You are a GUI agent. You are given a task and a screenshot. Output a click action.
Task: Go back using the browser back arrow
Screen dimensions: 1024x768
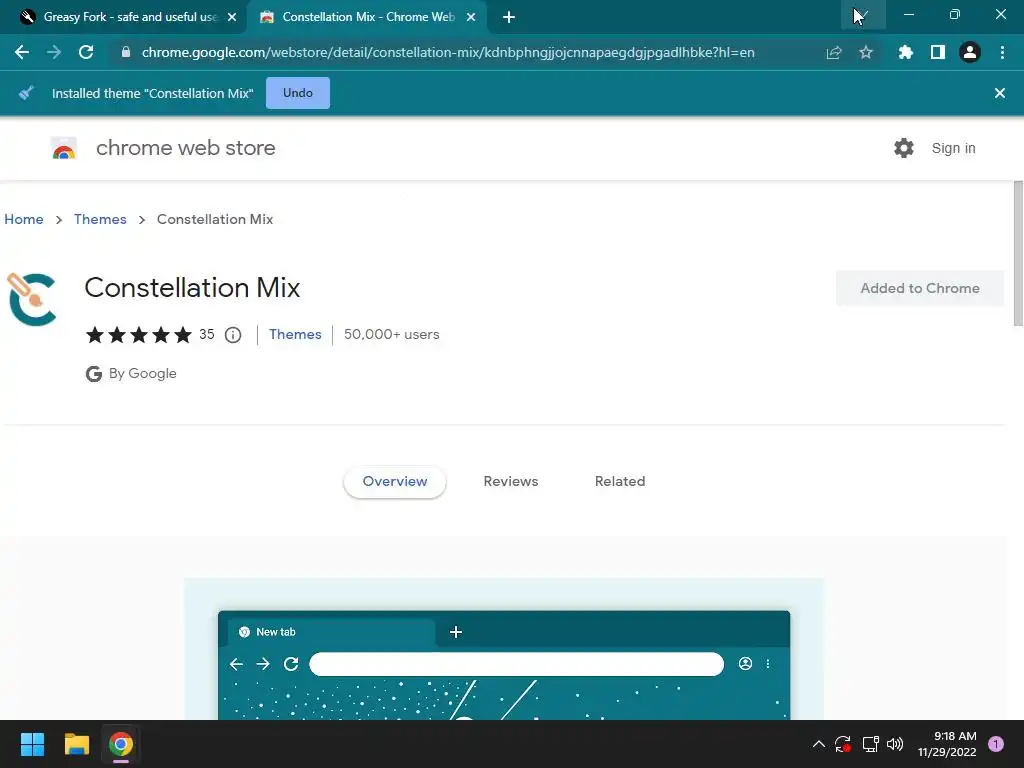22,52
